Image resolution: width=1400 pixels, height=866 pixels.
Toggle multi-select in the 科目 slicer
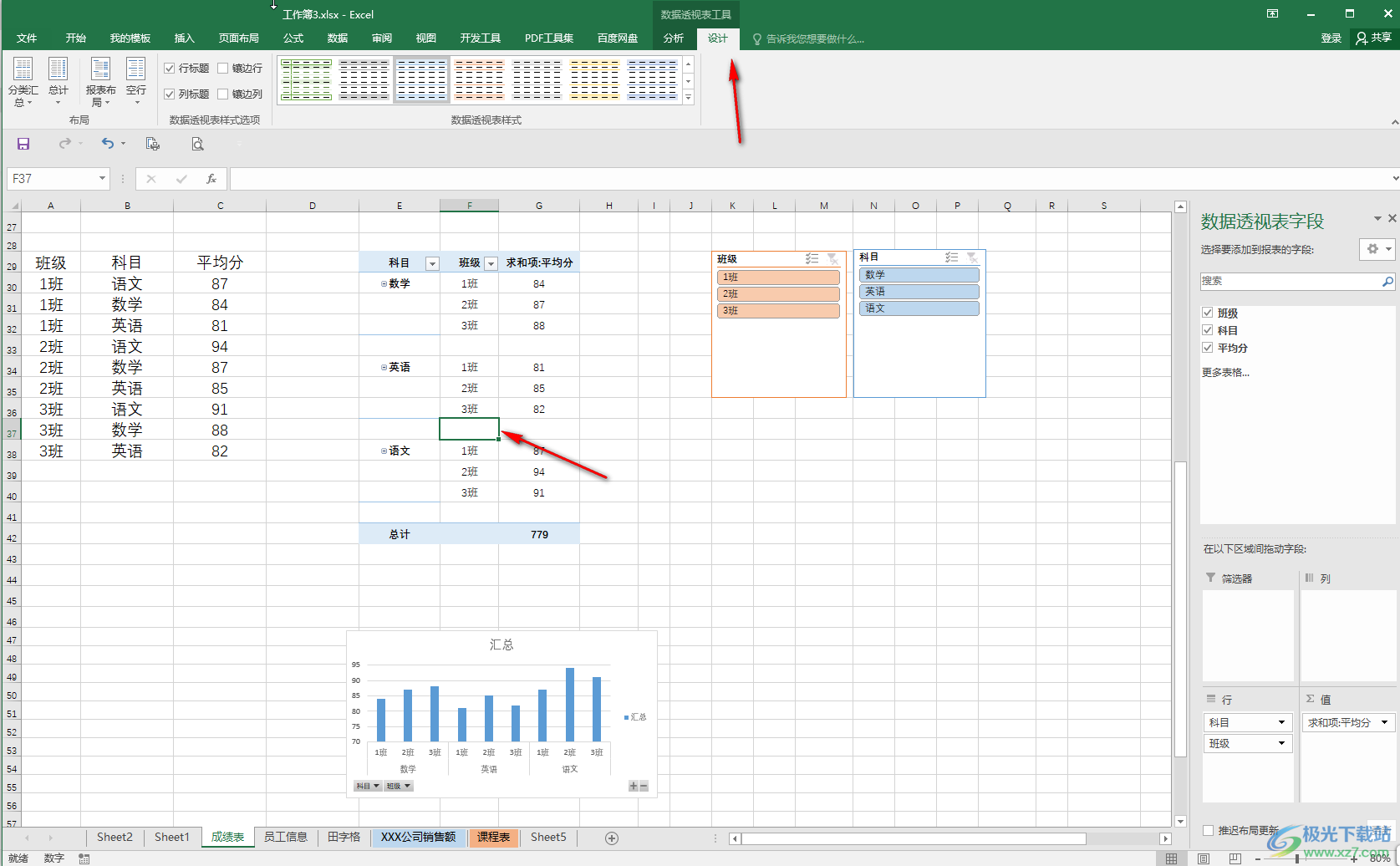pos(951,257)
